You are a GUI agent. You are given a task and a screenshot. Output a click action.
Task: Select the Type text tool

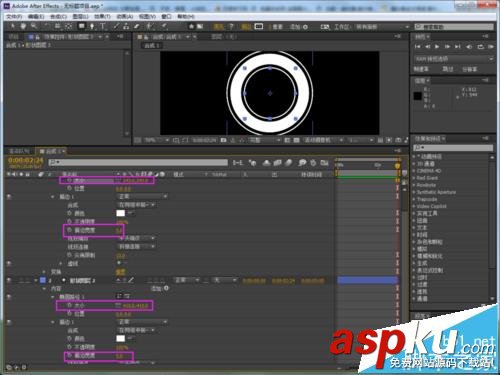tap(103, 26)
